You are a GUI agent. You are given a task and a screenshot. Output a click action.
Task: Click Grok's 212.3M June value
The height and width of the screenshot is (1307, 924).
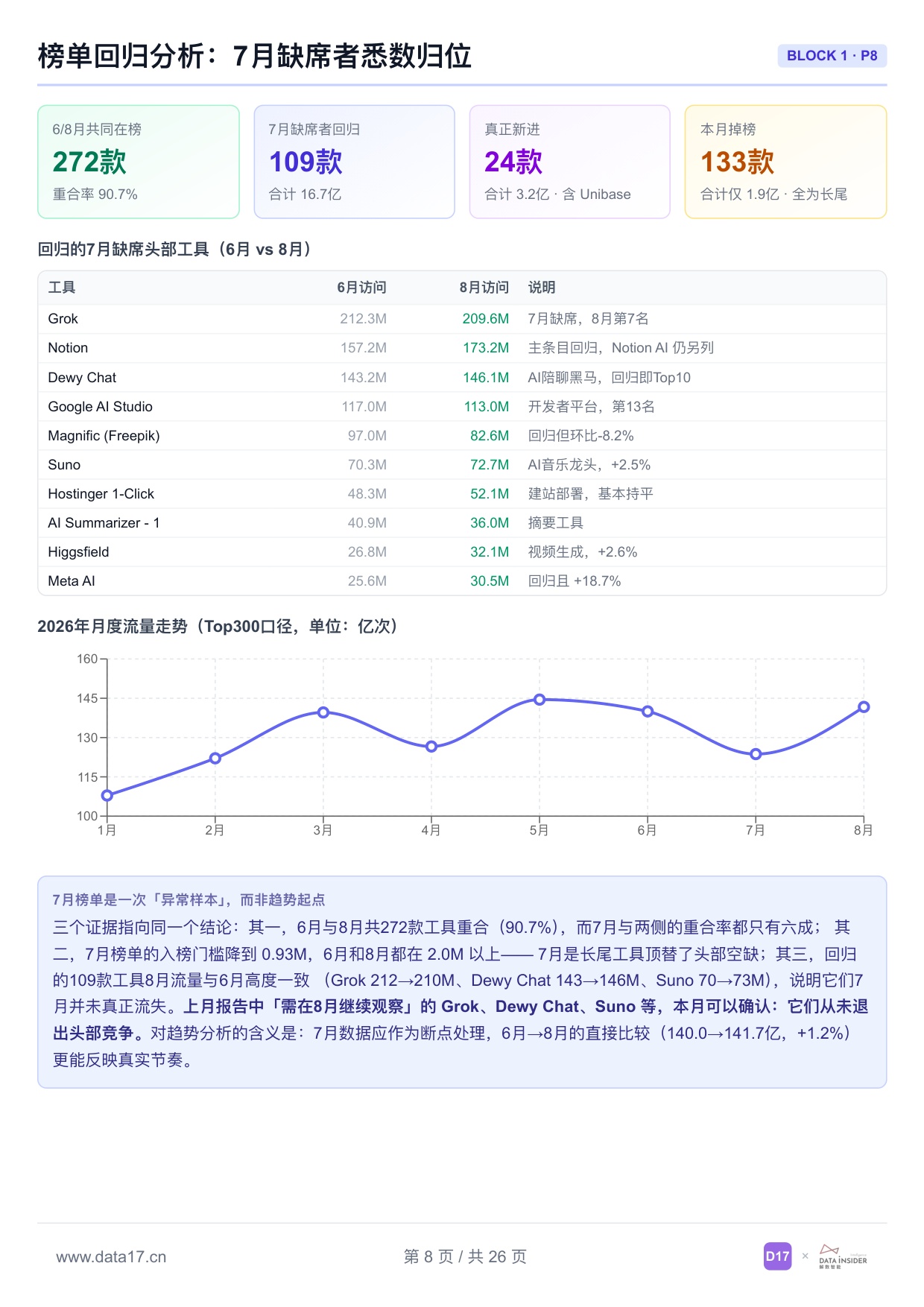coord(363,319)
